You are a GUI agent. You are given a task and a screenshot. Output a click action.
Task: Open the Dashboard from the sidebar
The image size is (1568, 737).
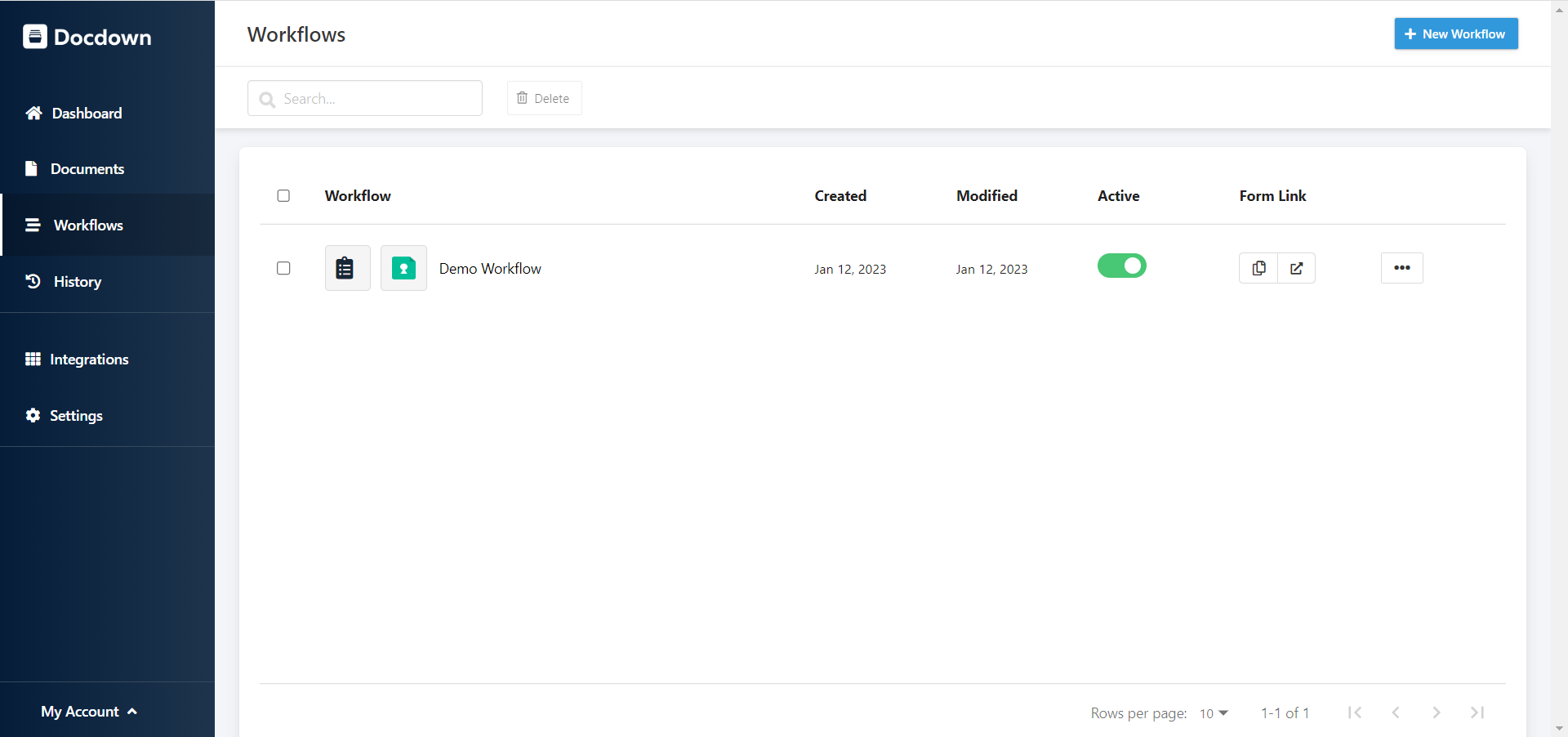[86, 113]
